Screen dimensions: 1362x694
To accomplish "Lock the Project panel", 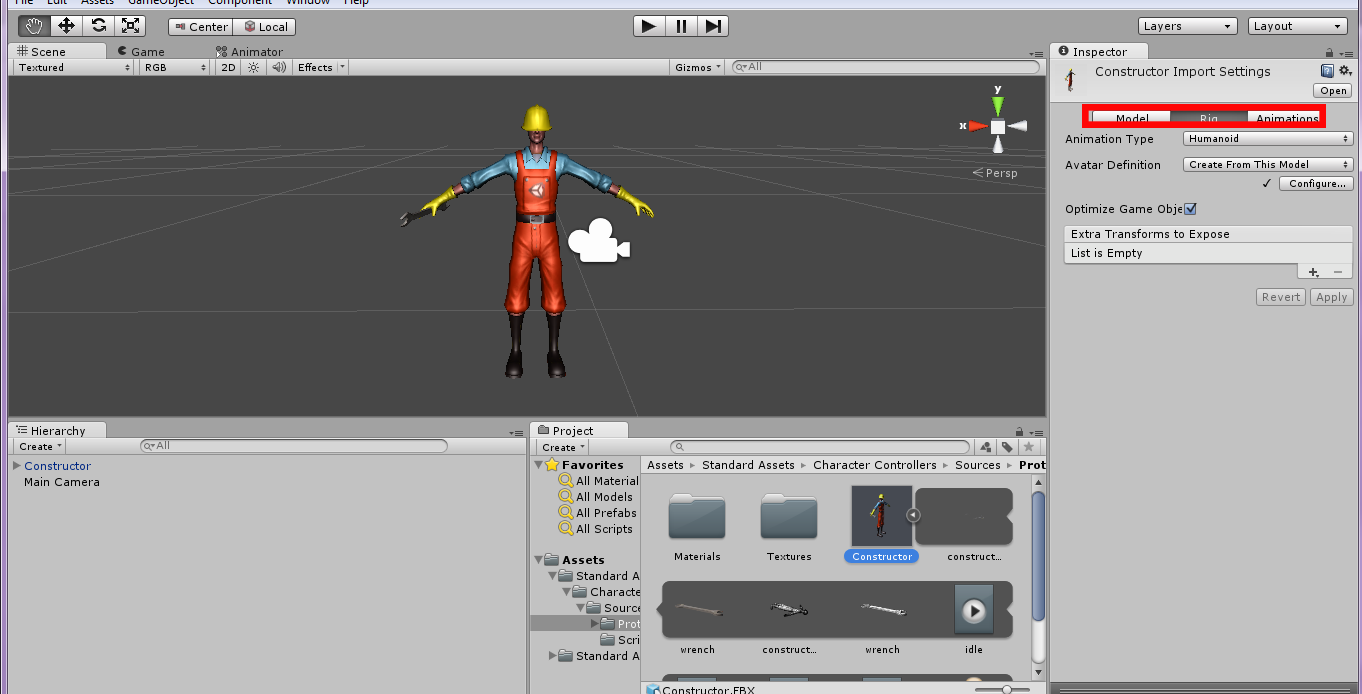I will (x=1018, y=432).
